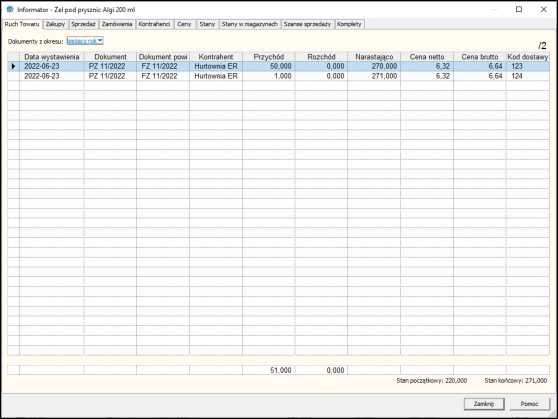Switch to the Zakupy tab
558x419 pixels.
(x=56, y=24)
